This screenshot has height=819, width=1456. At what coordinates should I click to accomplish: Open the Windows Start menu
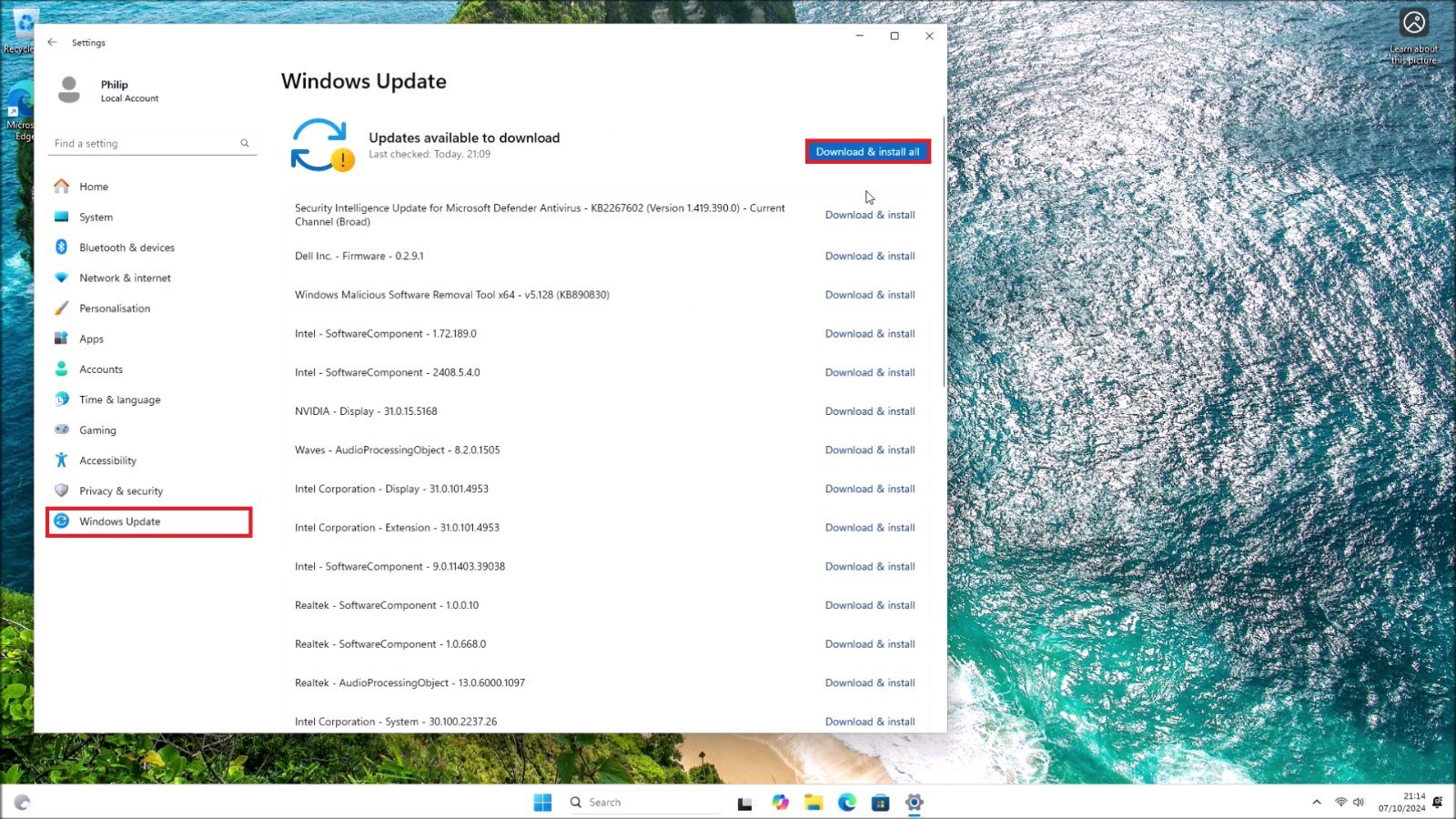point(542,802)
